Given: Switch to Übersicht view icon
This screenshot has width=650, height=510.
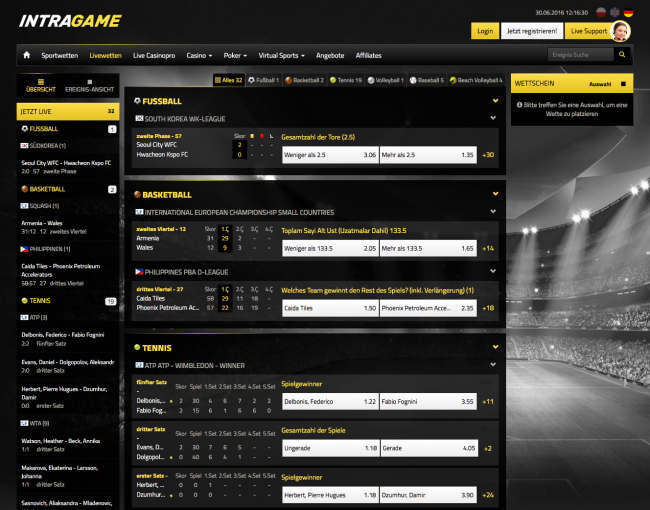Looking at the screenshot, I should [x=41, y=85].
